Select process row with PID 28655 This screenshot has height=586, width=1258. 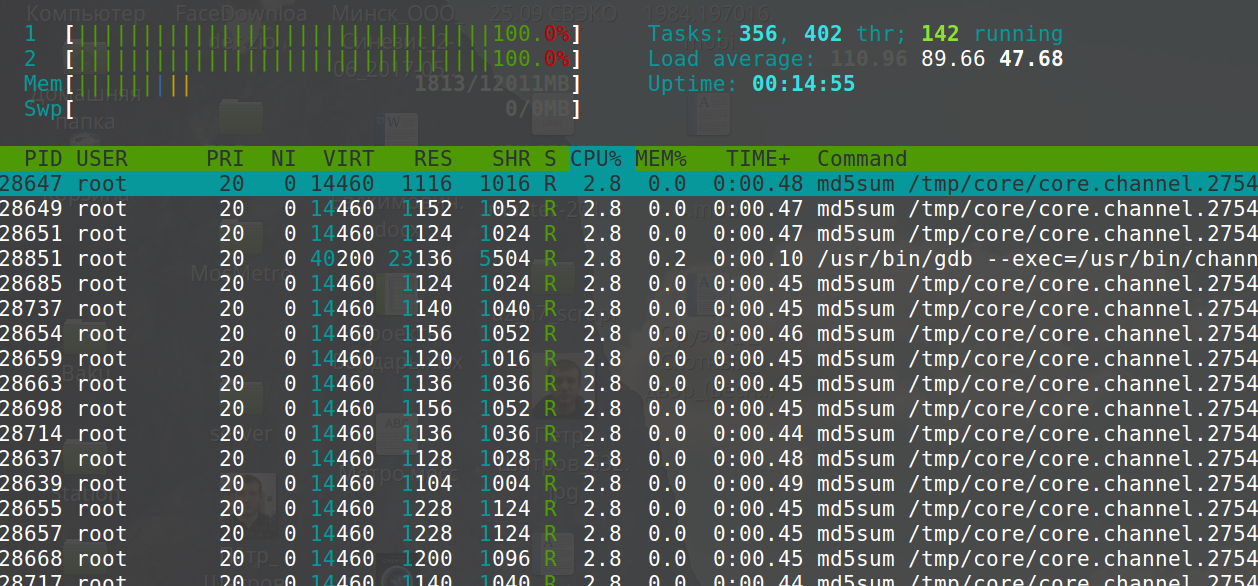(629, 509)
